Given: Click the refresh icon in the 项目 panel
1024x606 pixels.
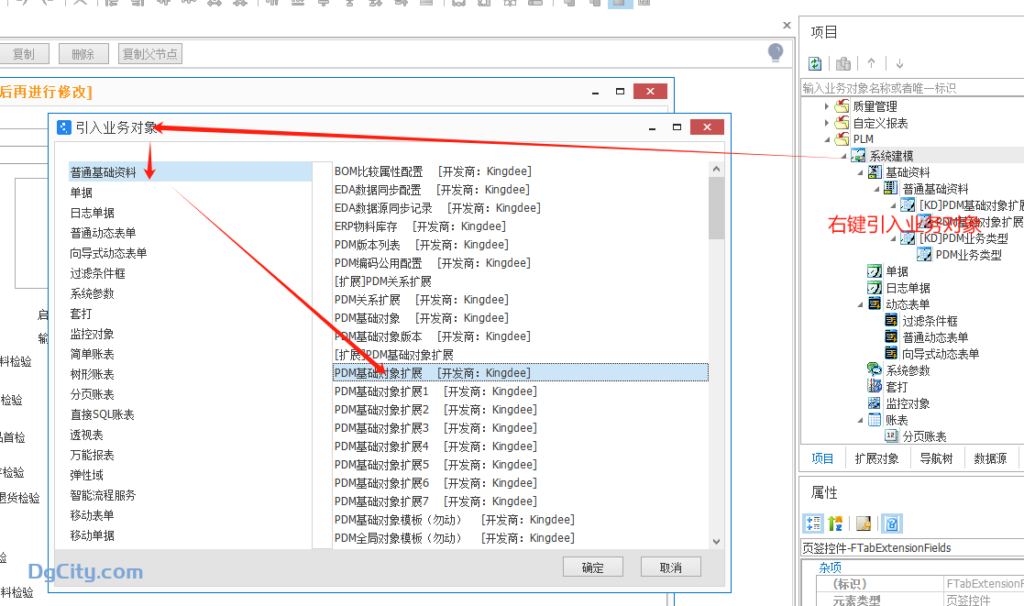Looking at the screenshot, I should click(x=815, y=63).
